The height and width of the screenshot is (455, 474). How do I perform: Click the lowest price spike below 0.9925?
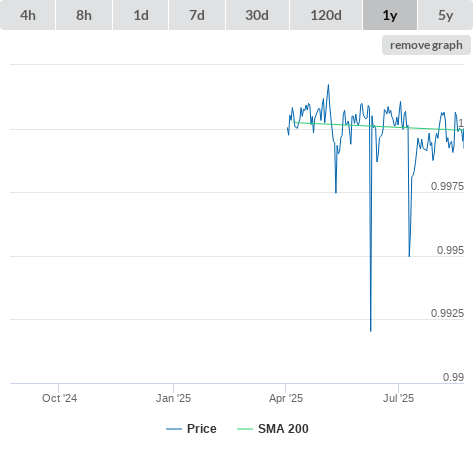371,330
